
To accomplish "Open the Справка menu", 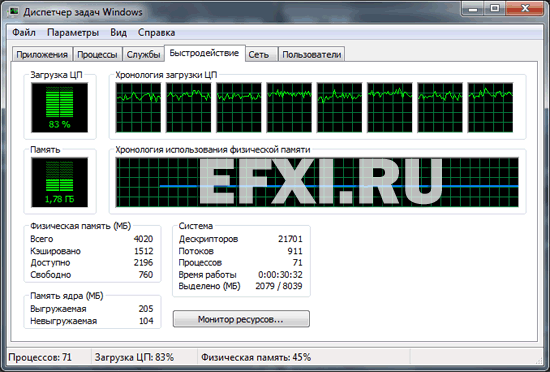I will (x=156, y=33).
